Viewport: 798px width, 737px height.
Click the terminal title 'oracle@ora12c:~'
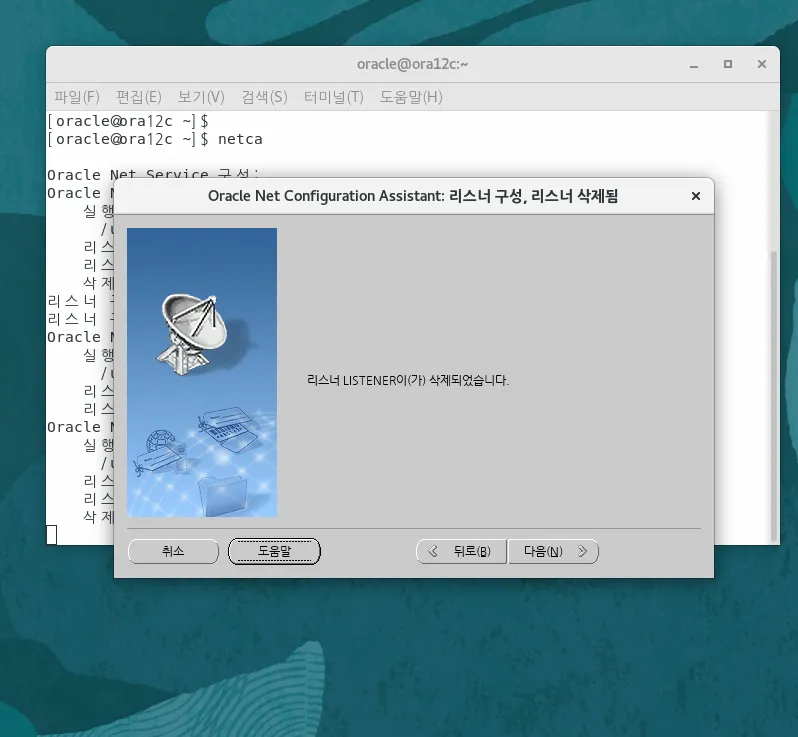tap(412, 64)
